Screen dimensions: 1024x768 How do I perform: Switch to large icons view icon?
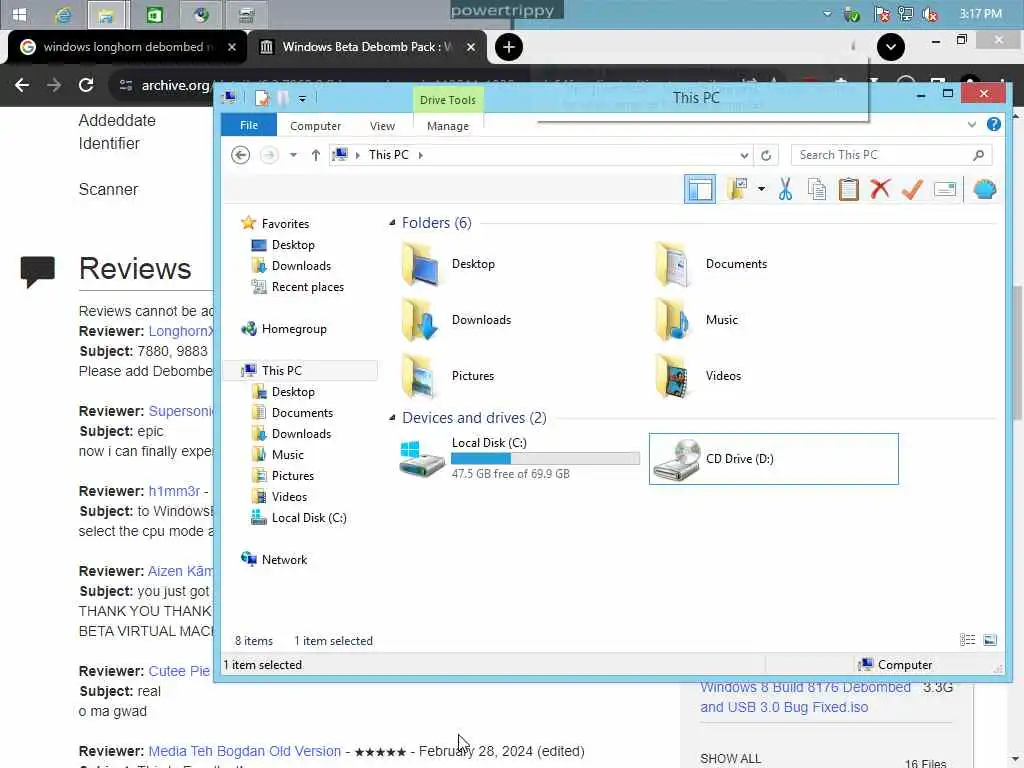click(x=990, y=640)
